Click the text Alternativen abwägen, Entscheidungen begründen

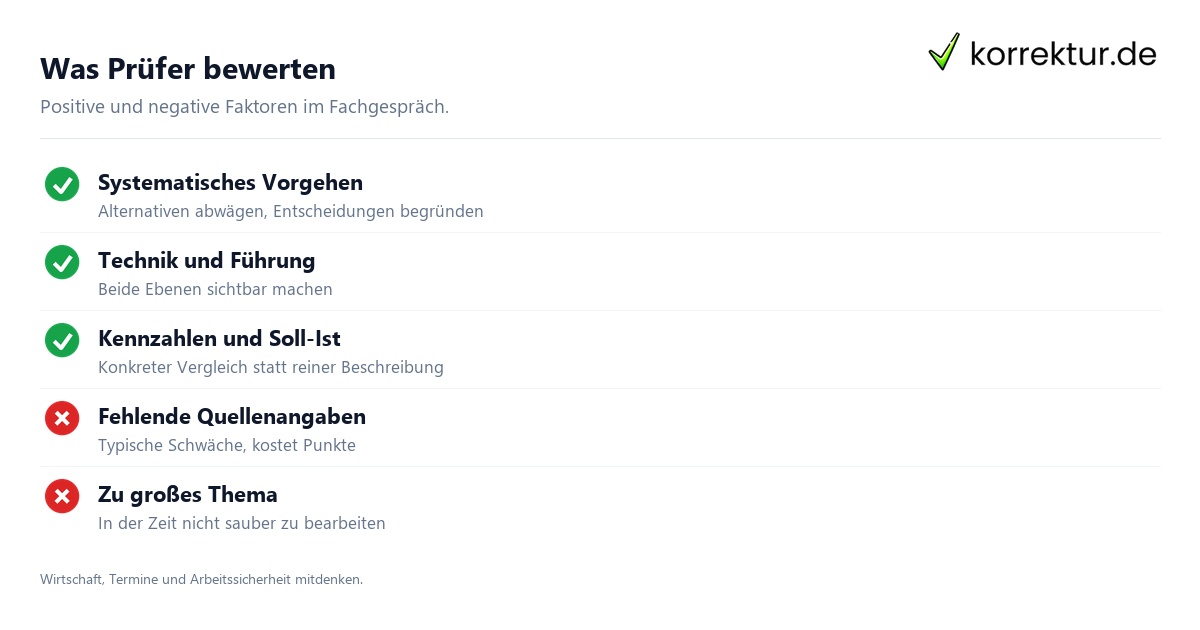pos(291,212)
